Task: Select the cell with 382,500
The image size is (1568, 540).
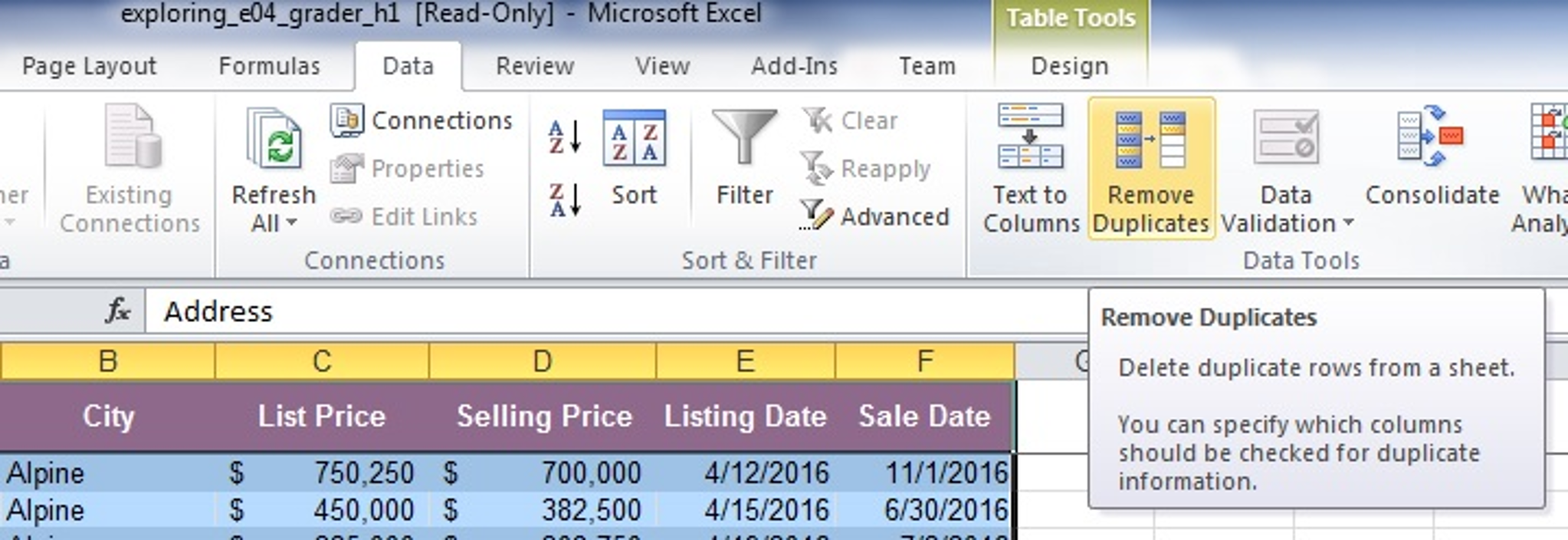Action: tap(543, 510)
